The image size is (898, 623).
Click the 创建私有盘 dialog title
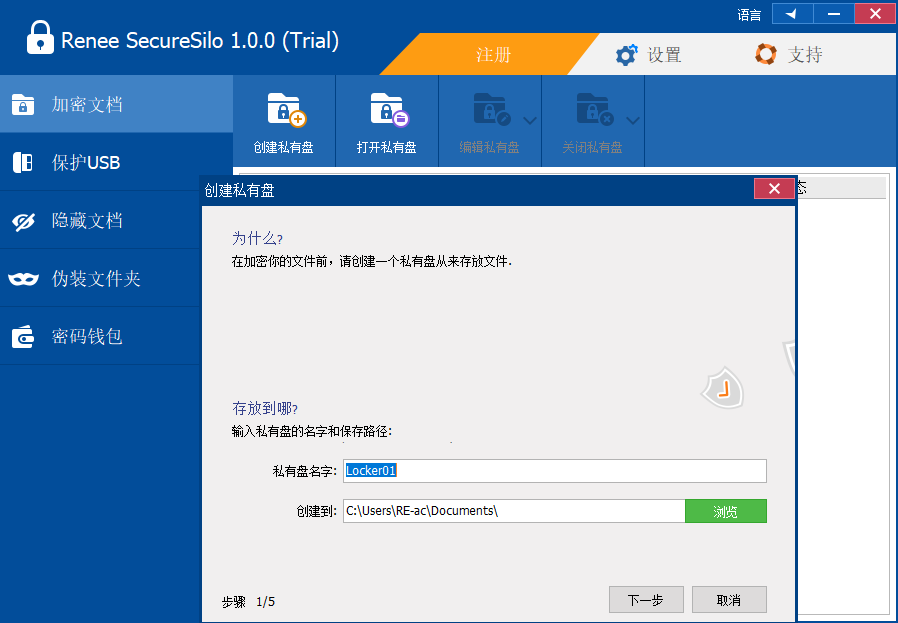coord(239,191)
